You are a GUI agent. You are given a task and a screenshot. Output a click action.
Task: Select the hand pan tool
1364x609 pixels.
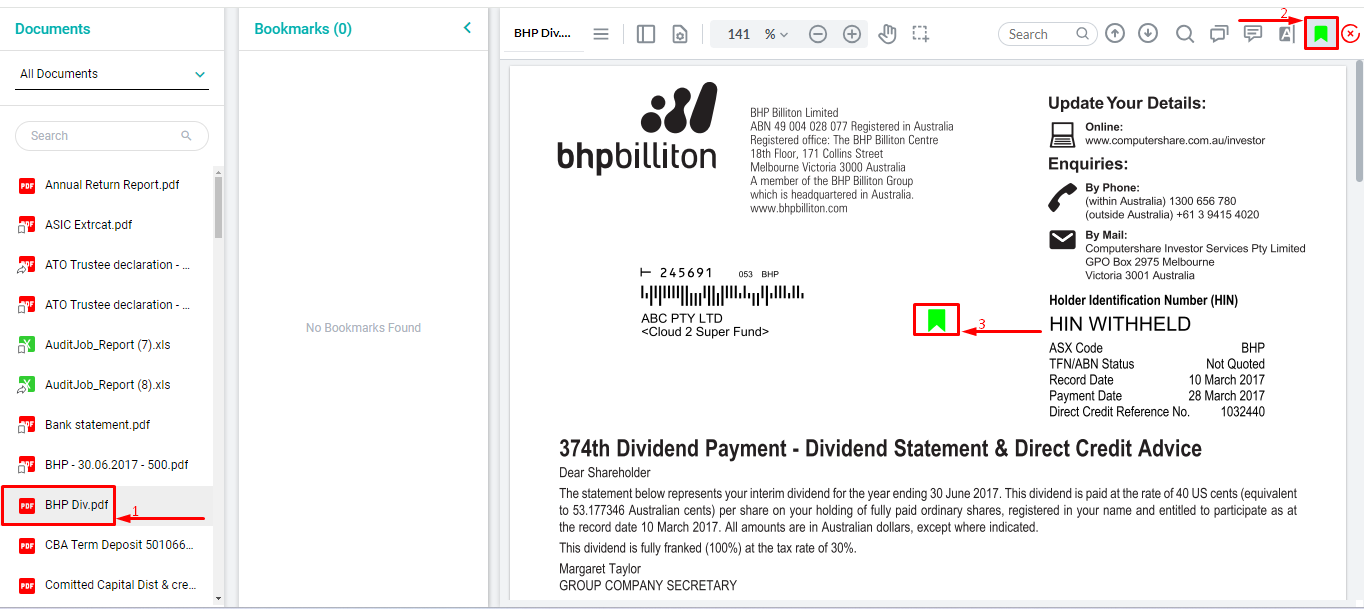point(887,34)
